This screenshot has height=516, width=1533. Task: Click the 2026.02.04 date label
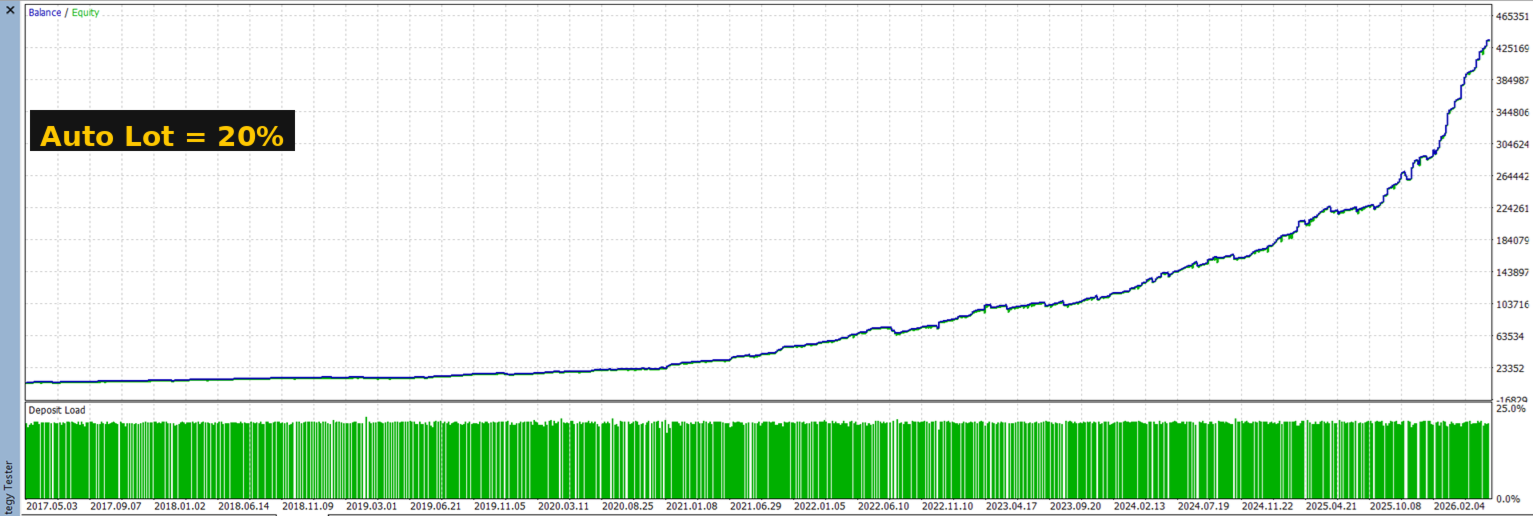pos(1462,506)
